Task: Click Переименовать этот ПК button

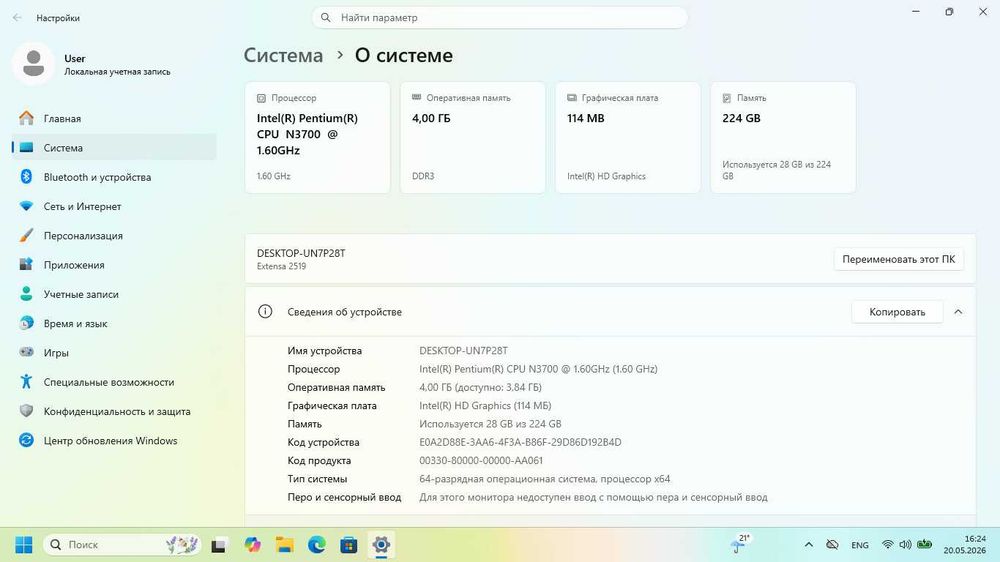Action: (x=899, y=259)
